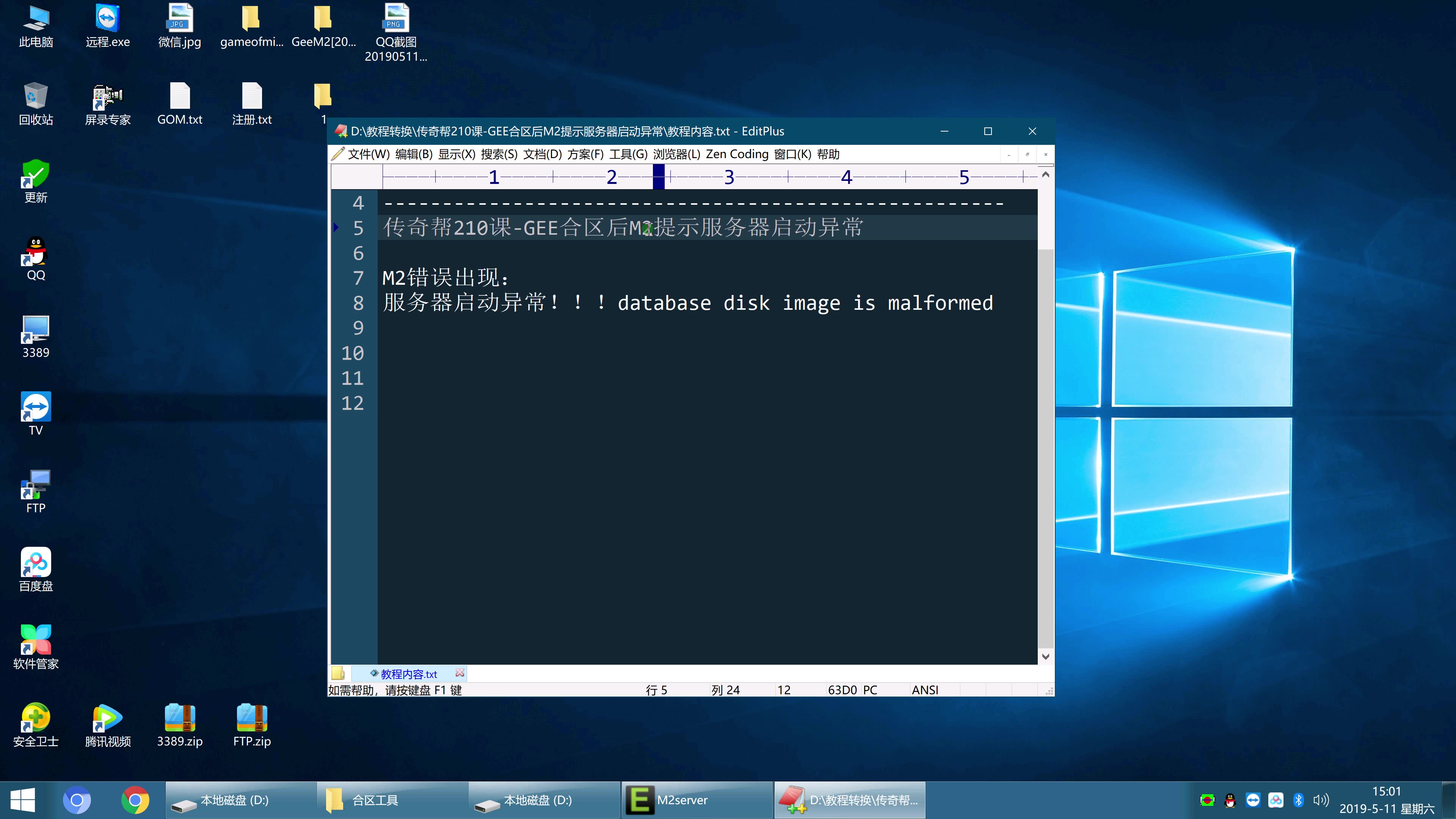Image resolution: width=1456 pixels, height=819 pixels.
Task: Click text 'database disk image is malformed'
Action: (805, 303)
